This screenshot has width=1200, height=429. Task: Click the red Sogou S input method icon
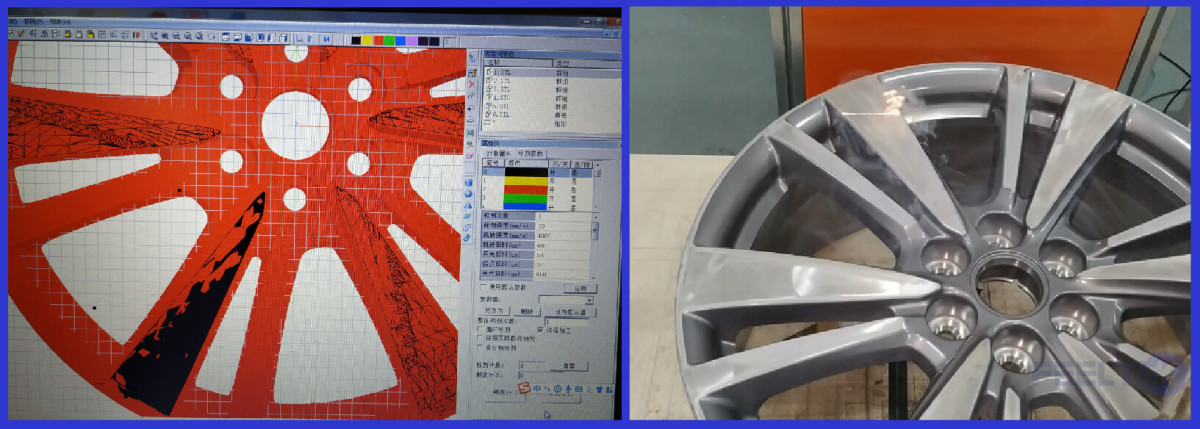(525, 388)
